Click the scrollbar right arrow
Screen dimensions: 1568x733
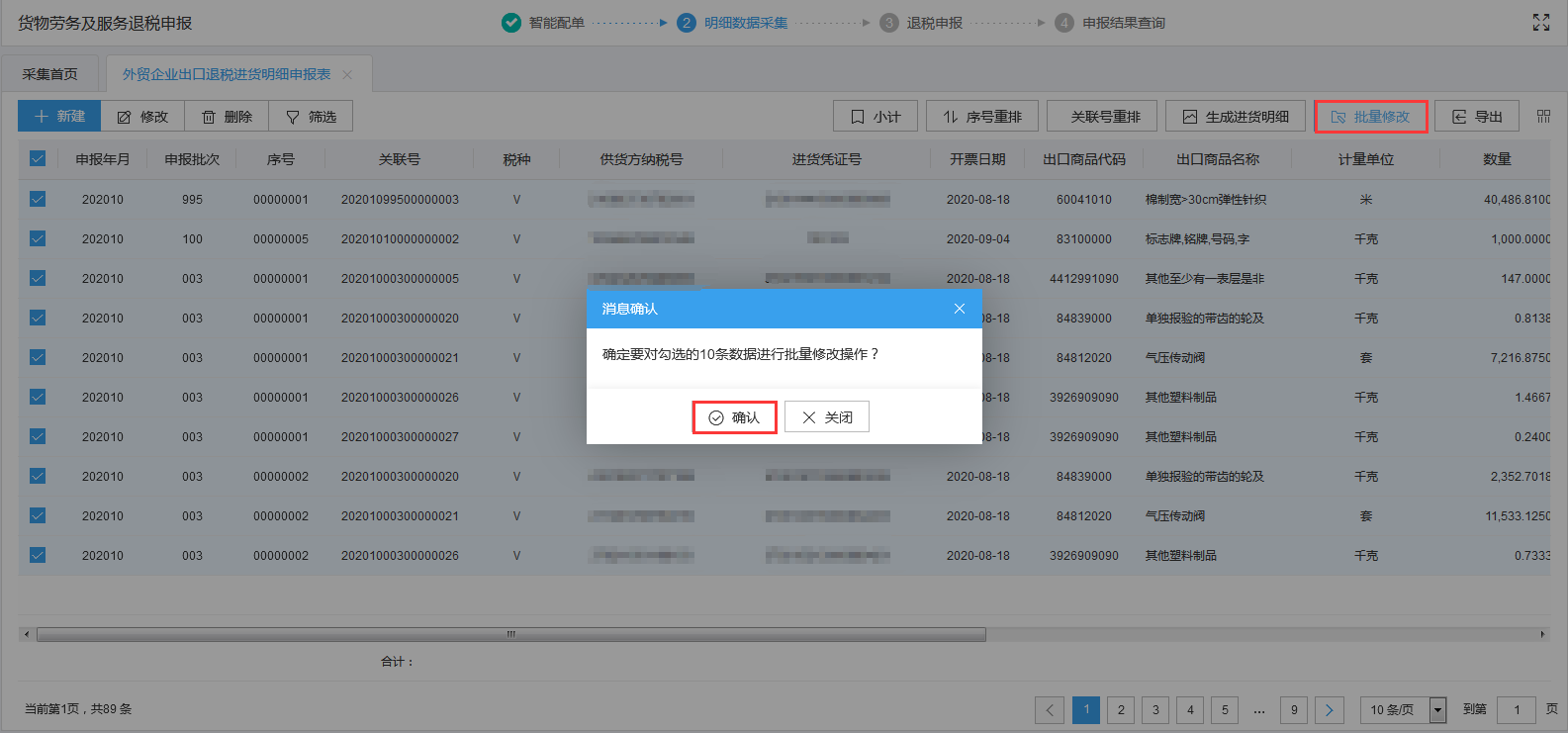click(x=1542, y=634)
